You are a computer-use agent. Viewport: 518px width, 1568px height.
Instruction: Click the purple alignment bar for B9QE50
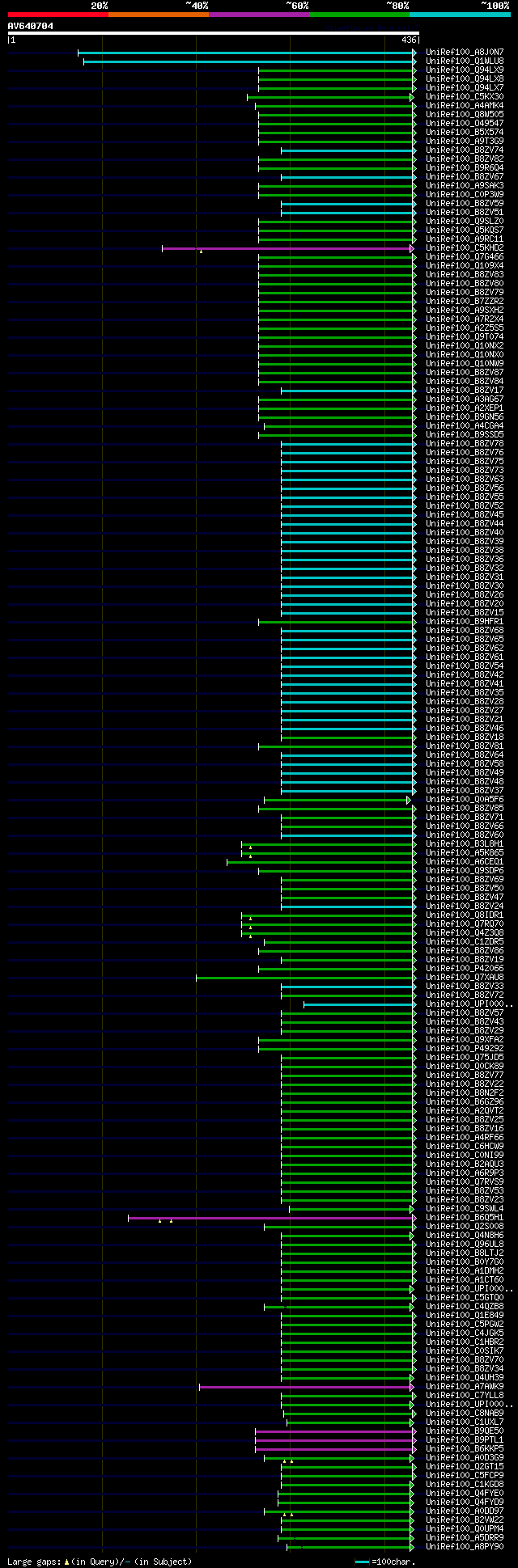(x=335, y=1431)
